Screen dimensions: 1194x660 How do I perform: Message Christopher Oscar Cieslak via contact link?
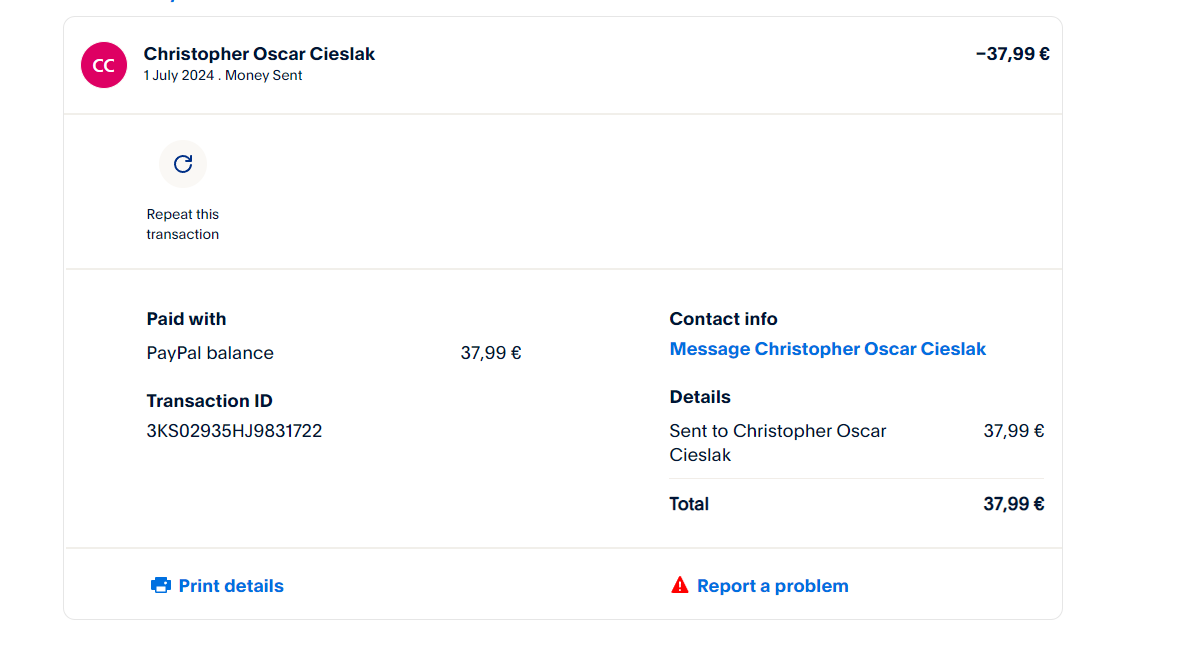click(827, 349)
